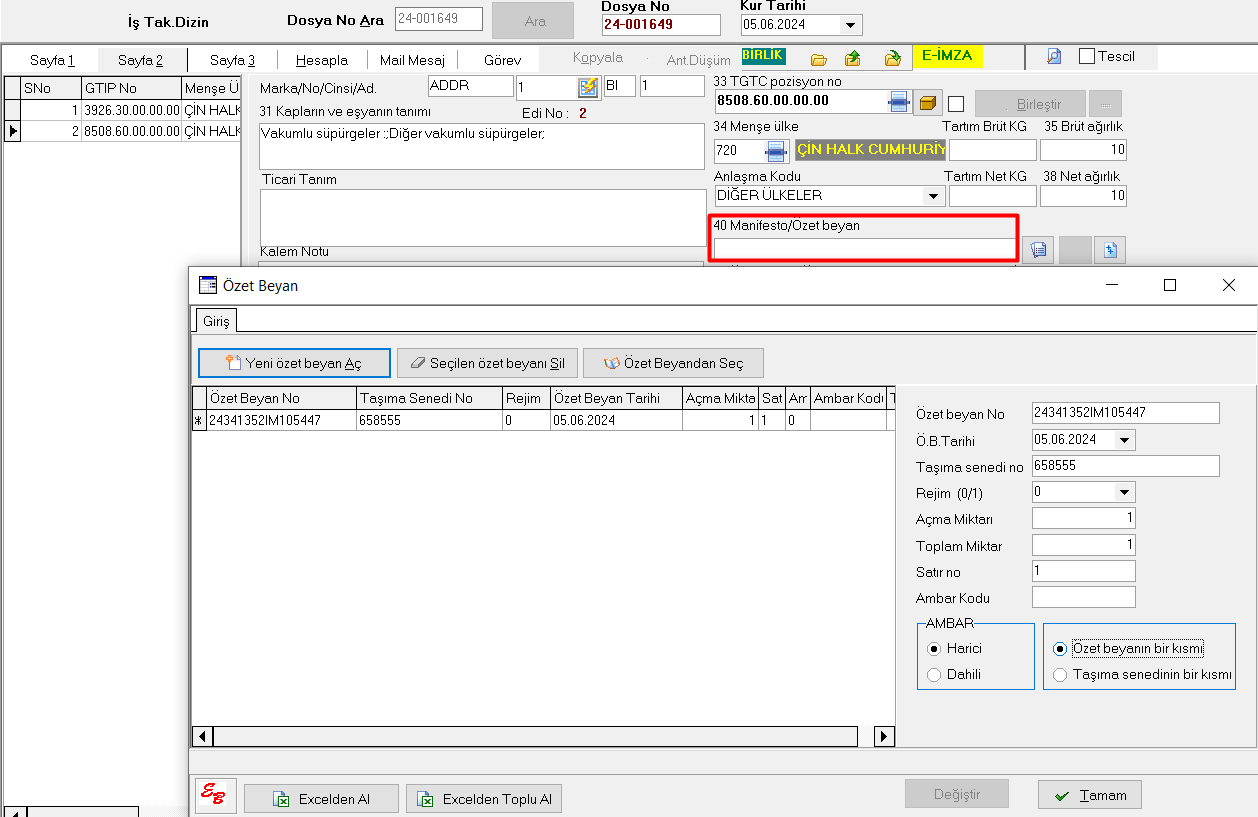1258x817 pixels.
Task: Click the Özet Beyan window title icon
Action: pyautogui.click(x=208, y=285)
